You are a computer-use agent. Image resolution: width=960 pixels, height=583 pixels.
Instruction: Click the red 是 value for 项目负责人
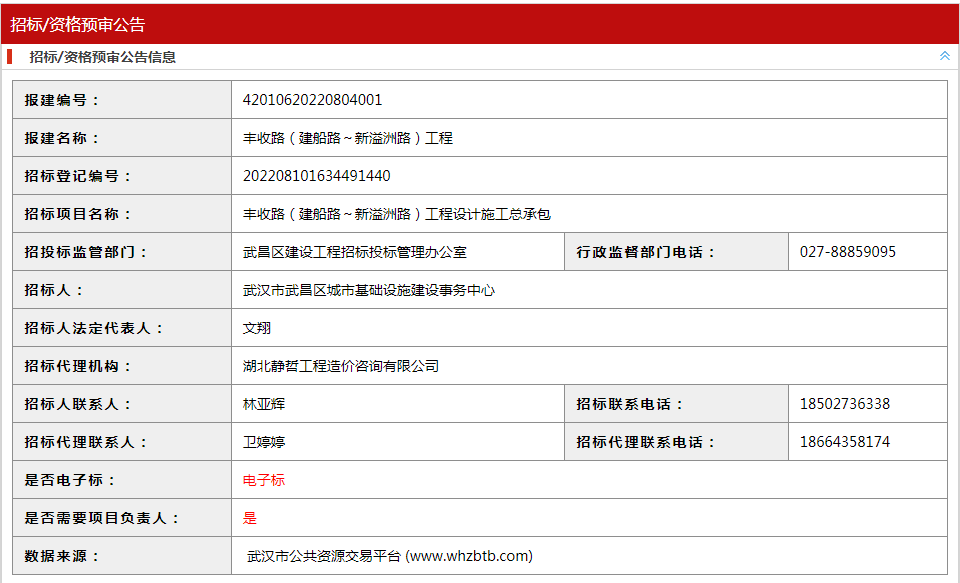pos(250,517)
